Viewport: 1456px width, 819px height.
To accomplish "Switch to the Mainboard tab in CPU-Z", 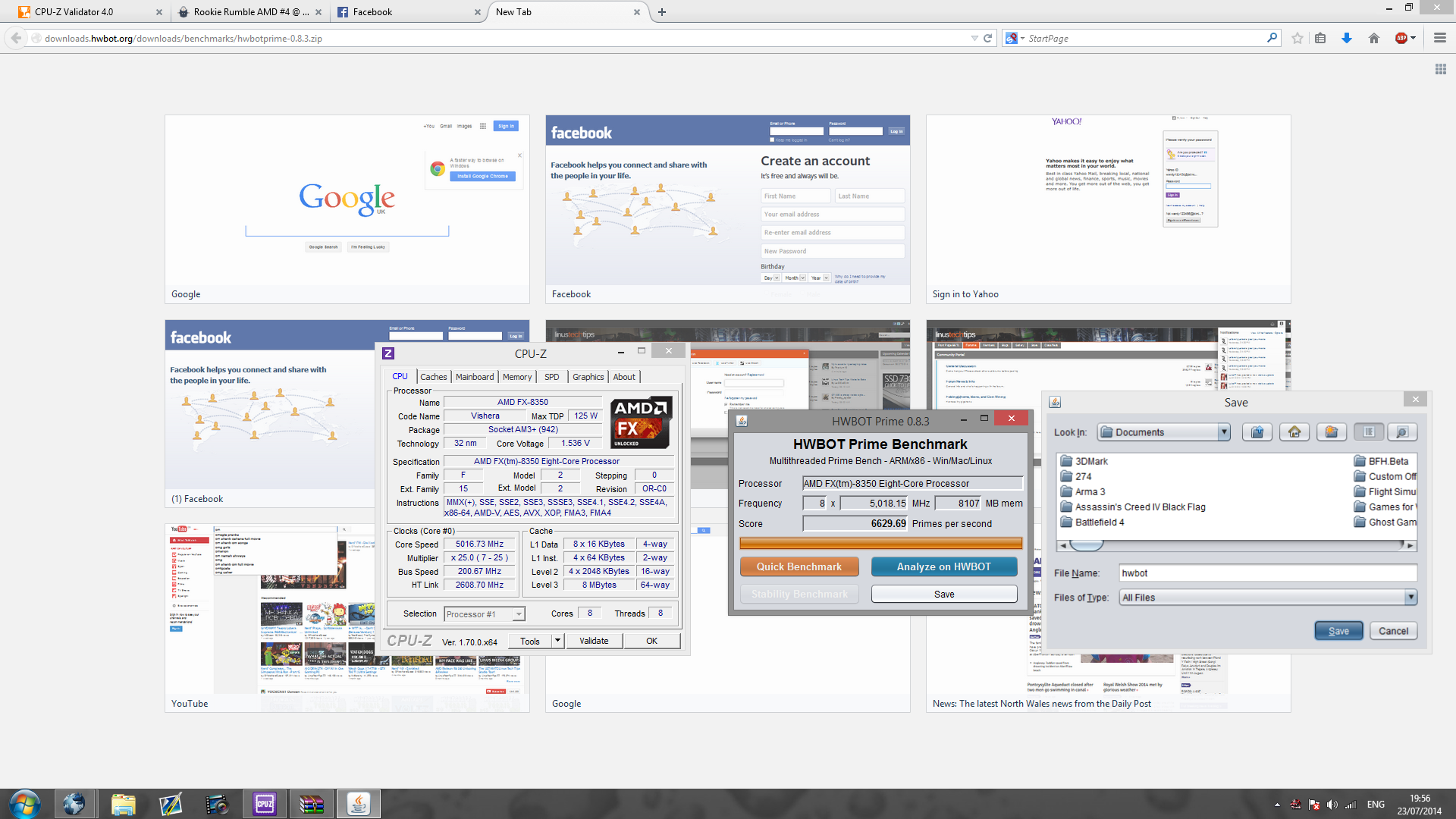I will [x=475, y=377].
